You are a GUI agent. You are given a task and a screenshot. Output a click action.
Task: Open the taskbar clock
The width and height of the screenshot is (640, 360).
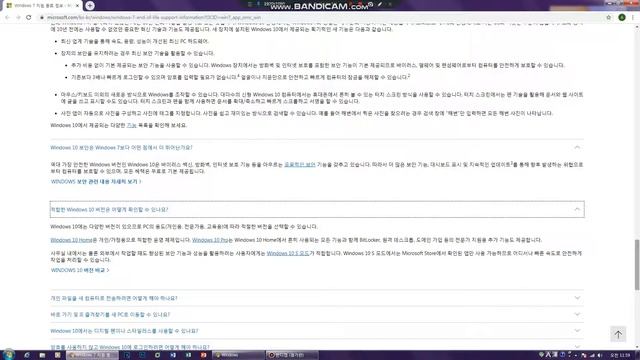(x=620, y=356)
